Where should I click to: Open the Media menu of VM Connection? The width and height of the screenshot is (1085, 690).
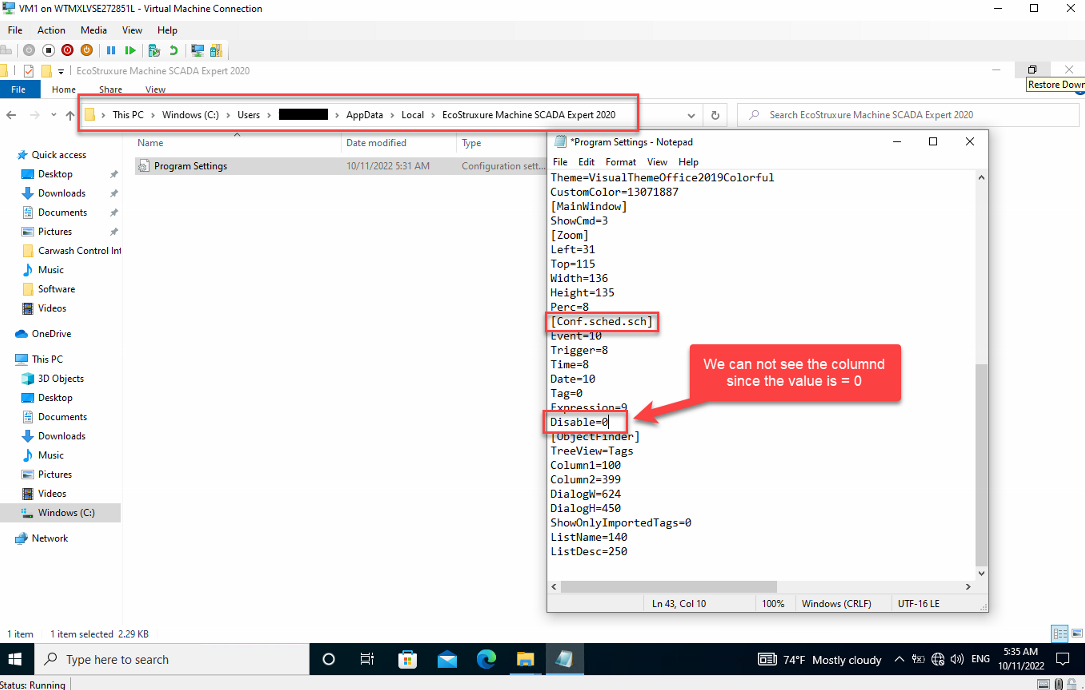pyautogui.click(x=93, y=30)
